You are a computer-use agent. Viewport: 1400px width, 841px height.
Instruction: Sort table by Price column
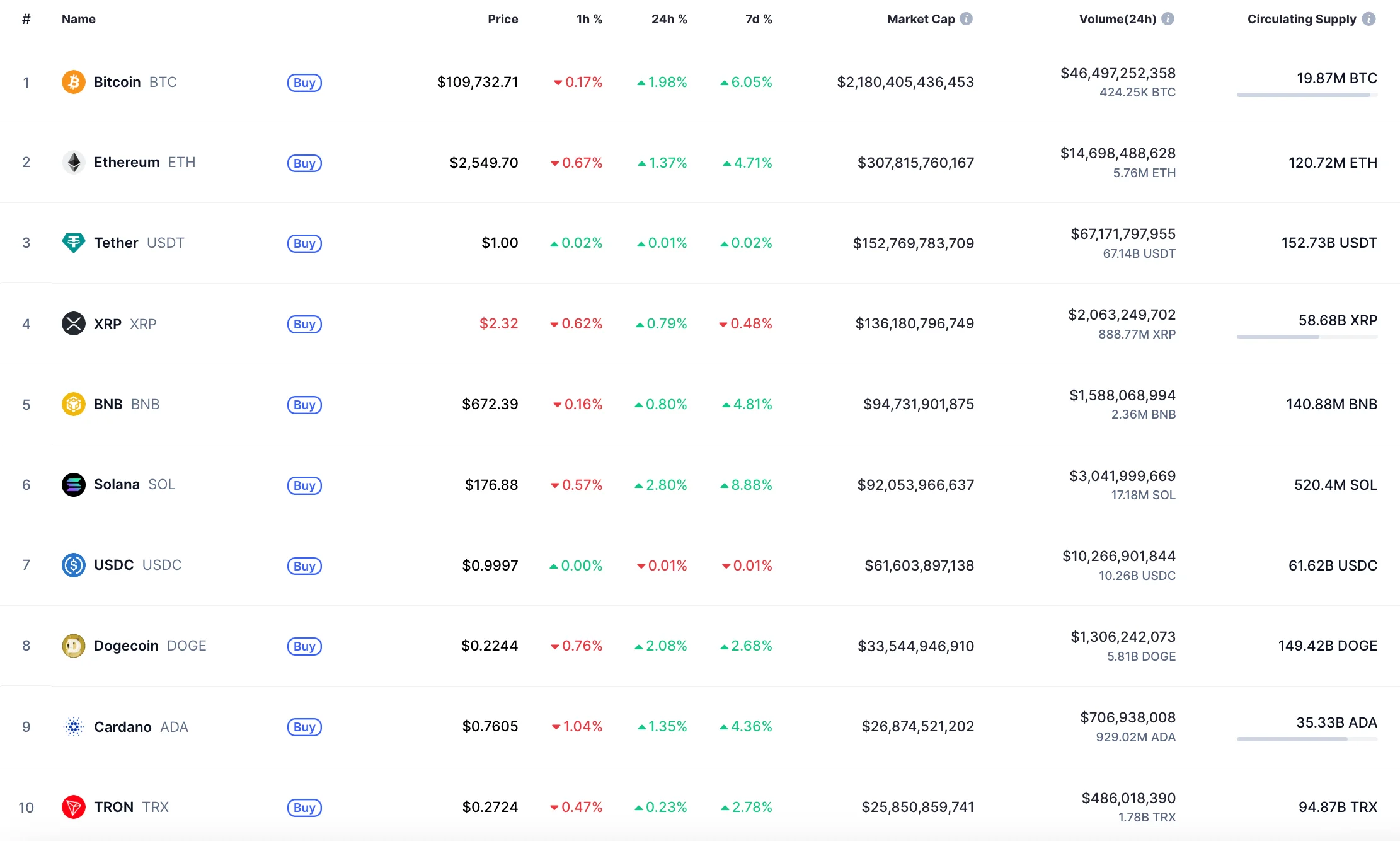[503, 19]
